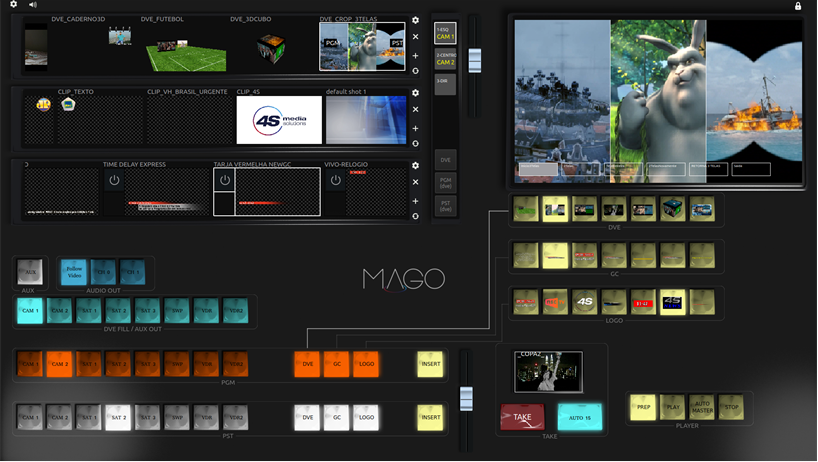818x462 pixels.
Task: Toggle the AUX button
Action: [x=30, y=272]
